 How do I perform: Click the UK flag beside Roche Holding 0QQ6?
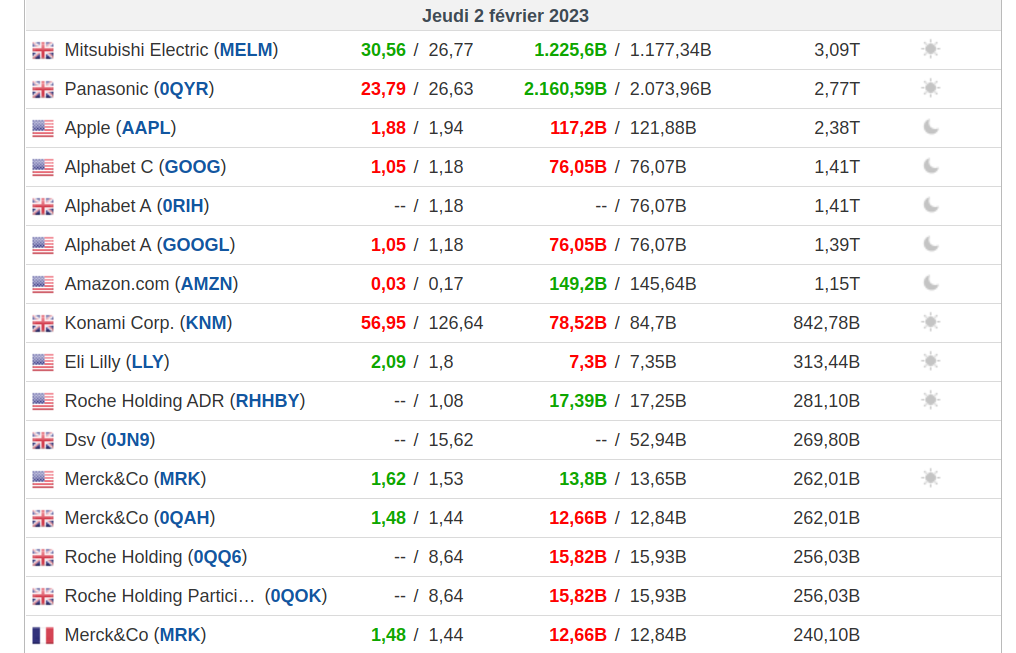tap(43, 557)
